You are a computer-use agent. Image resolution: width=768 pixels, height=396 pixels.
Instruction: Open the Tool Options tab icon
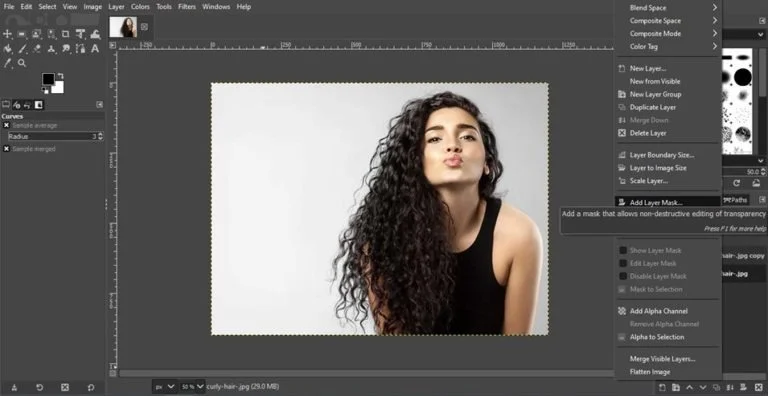(6, 104)
